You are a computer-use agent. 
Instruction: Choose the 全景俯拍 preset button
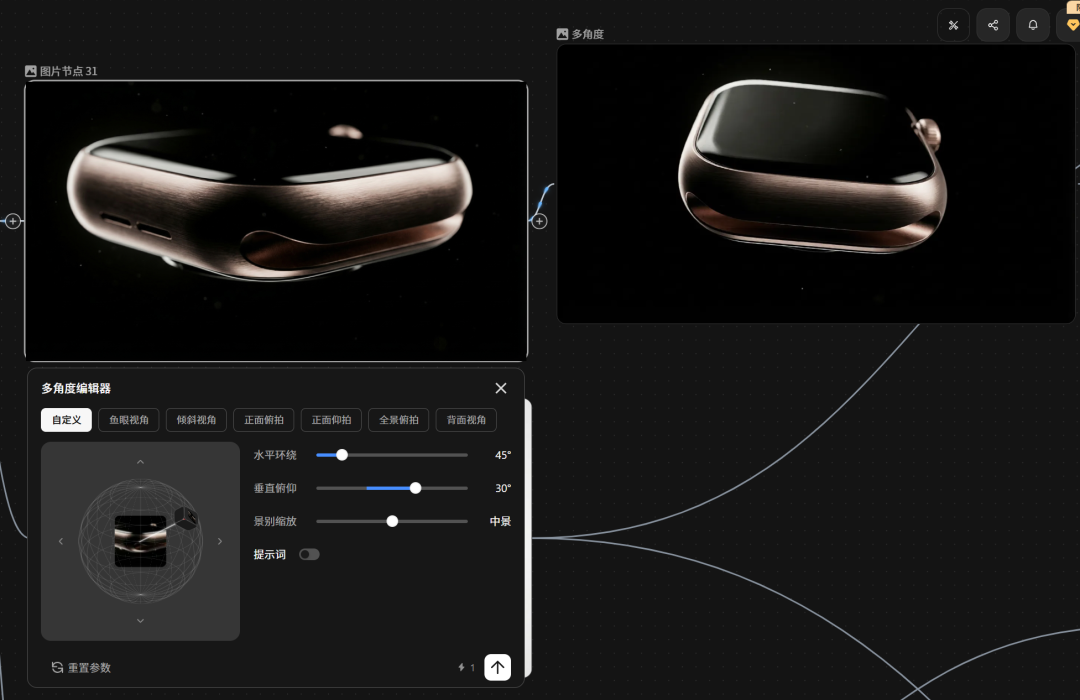click(399, 420)
